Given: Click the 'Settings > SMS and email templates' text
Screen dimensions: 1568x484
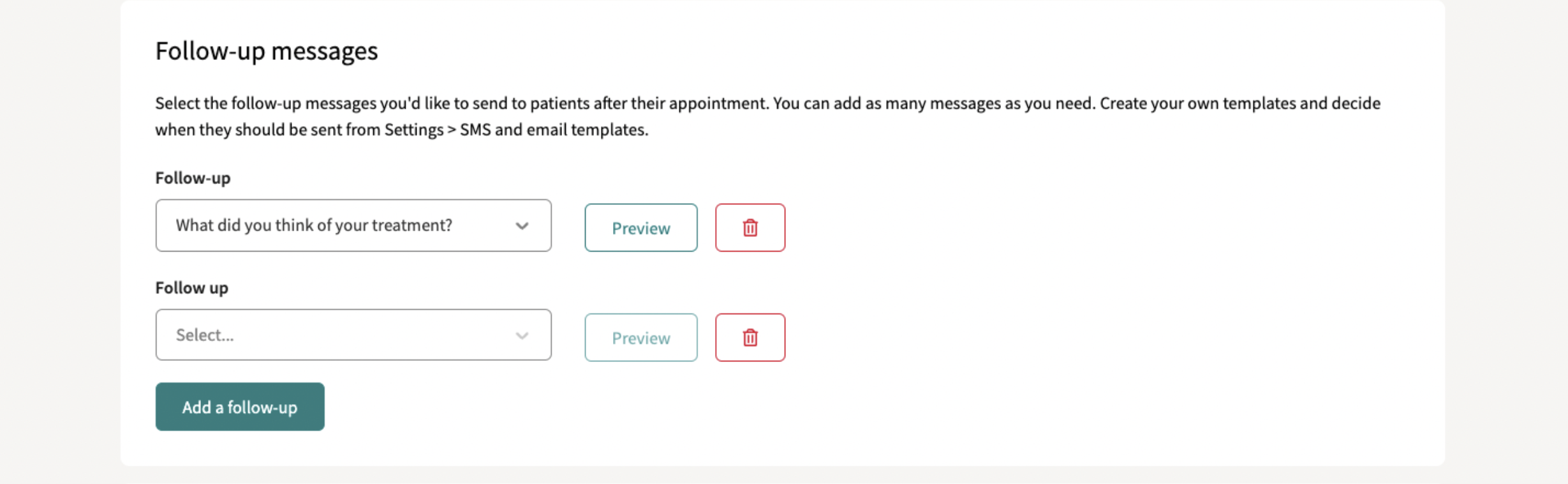Looking at the screenshot, I should click(516, 130).
